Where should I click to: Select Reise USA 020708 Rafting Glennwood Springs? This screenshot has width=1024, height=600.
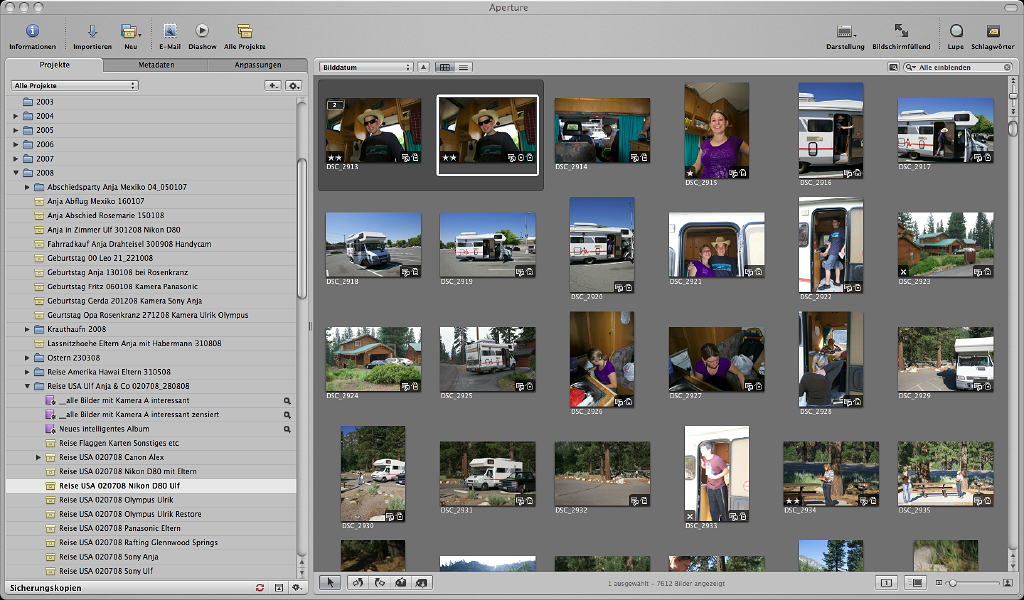tap(138, 542)
